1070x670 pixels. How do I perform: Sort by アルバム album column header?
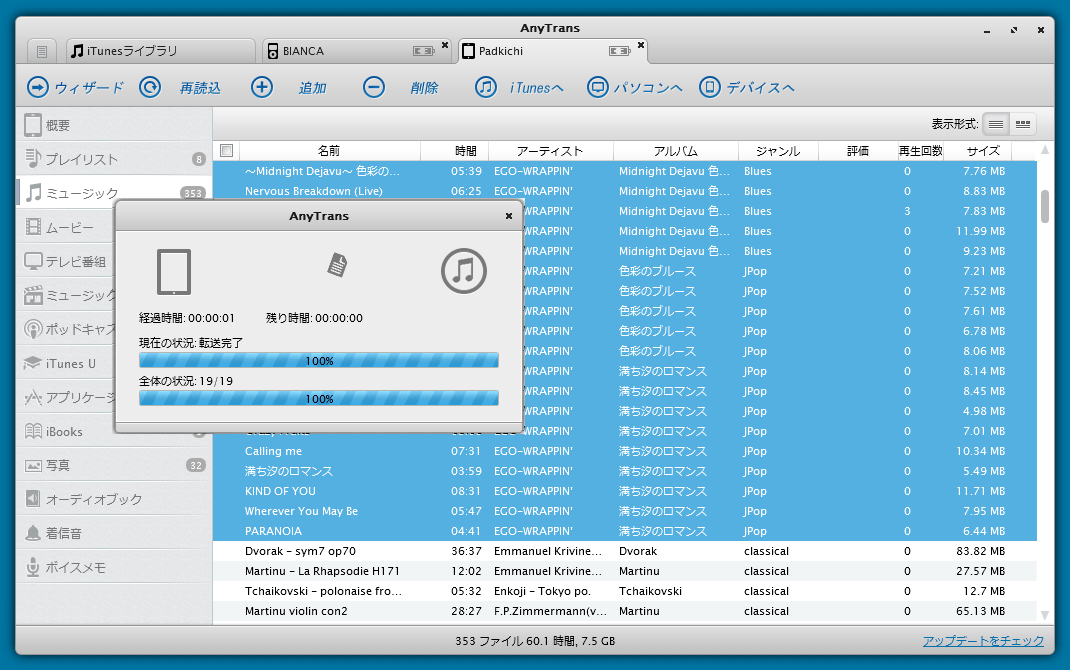pos(676,151)
